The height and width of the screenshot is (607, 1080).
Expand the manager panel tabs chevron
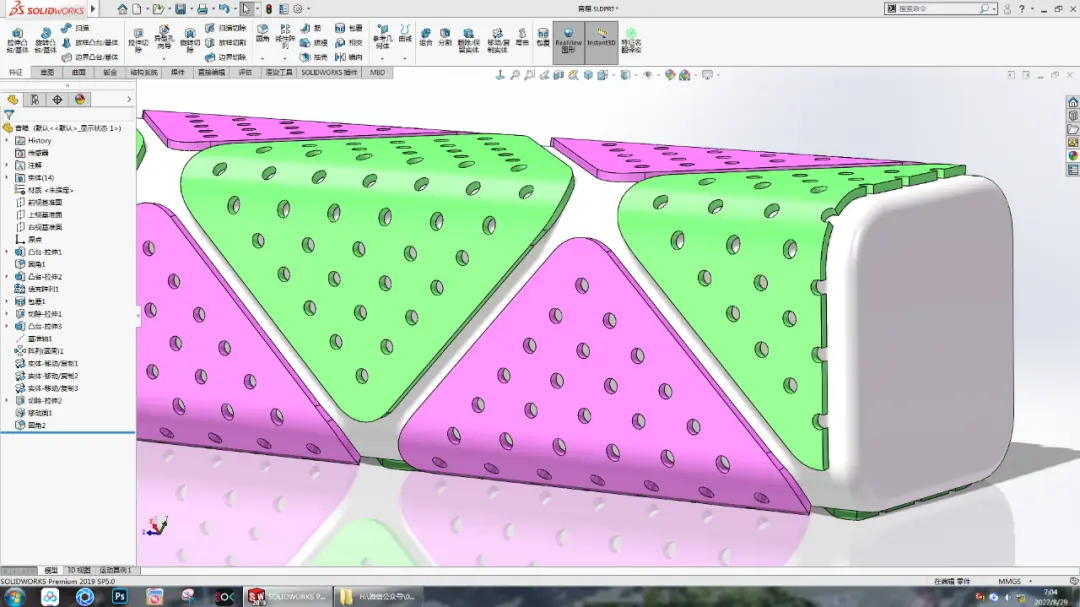pos(129,100)
